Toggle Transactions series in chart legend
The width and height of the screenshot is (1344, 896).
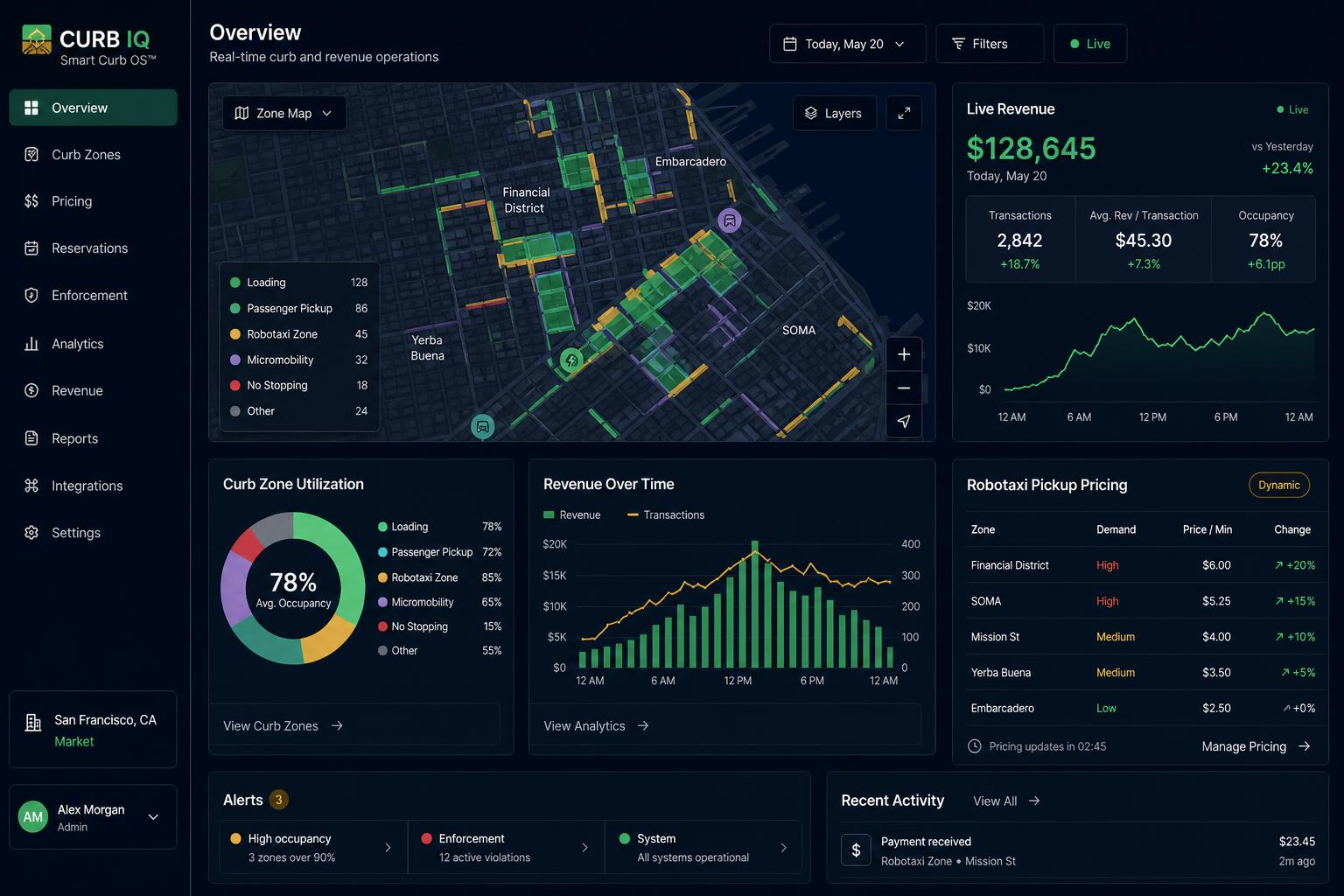666,514
